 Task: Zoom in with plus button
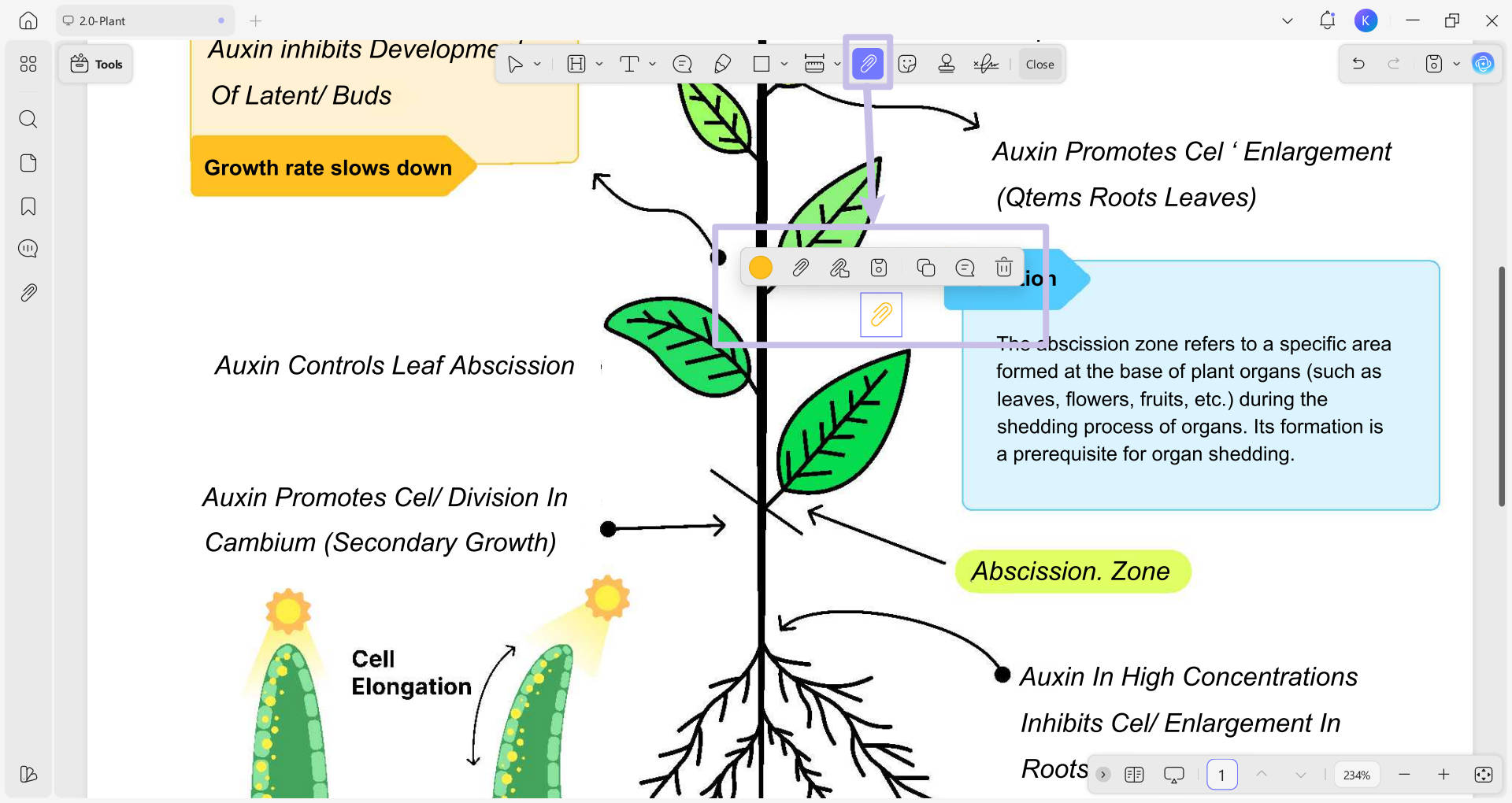(x=1443, y=775)
